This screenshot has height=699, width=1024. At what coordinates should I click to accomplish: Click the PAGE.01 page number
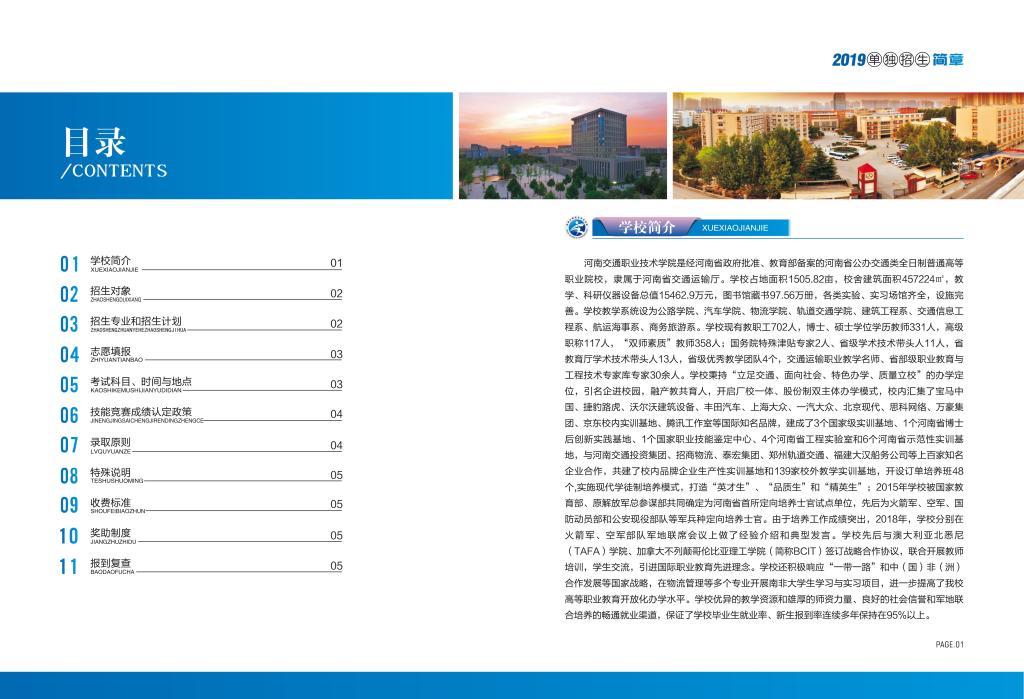click(948, 644)
